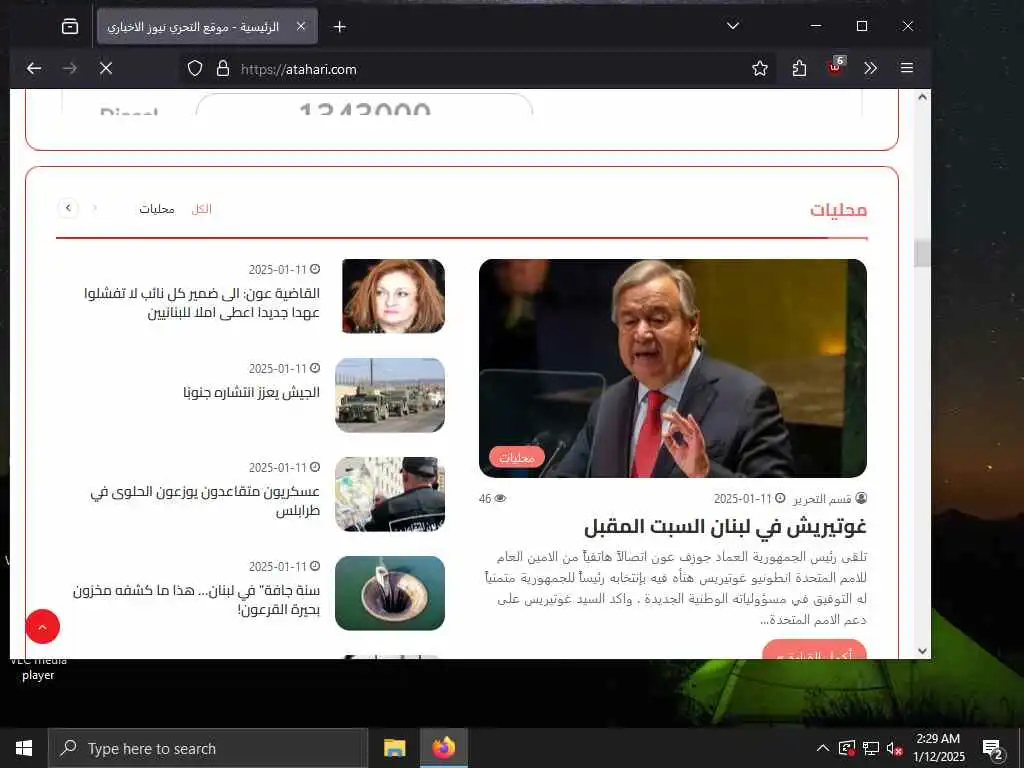Open army convoy article thumbnail
Screen dimensions: 1024x768
click(390, 395)
